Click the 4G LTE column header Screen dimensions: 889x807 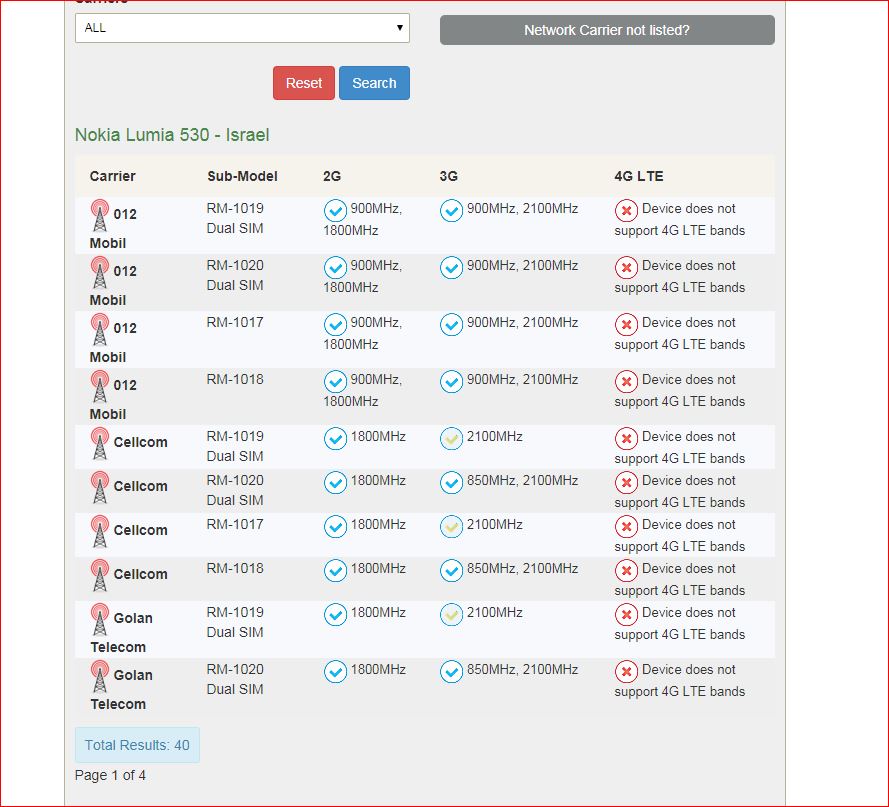[x=638, y=176]
